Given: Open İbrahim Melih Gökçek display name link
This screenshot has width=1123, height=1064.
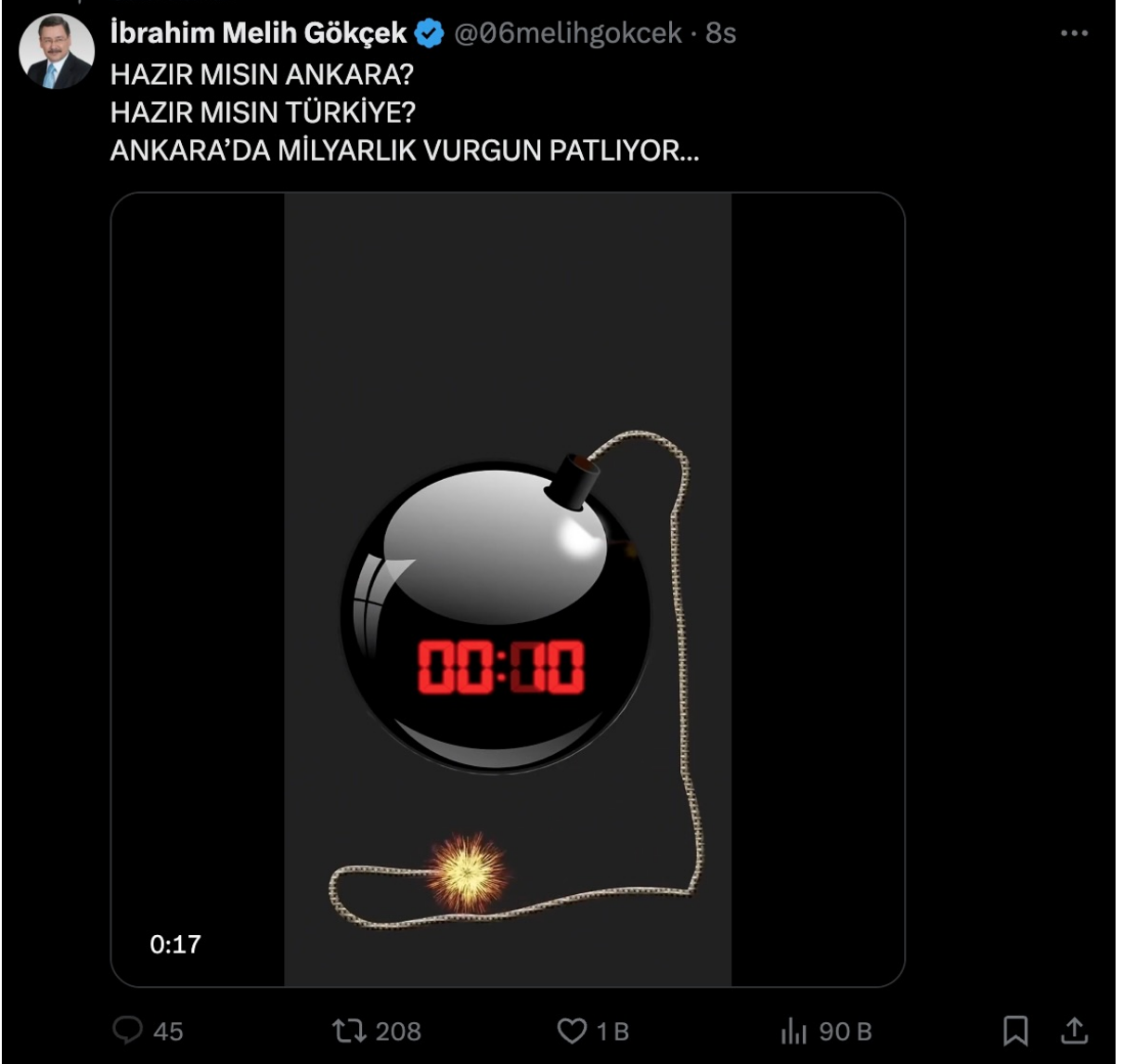Looking at the screenshot, I should [x=258, y=33].
